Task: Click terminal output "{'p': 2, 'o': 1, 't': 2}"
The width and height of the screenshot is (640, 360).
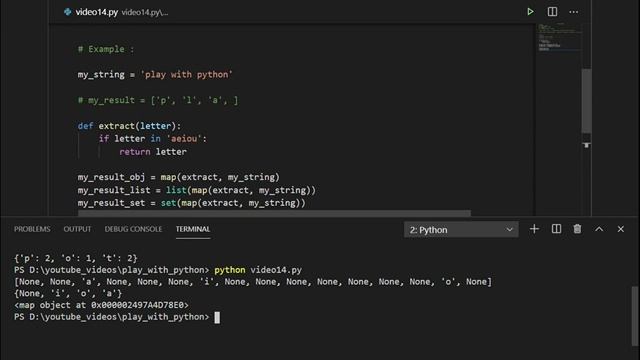Action: tap(76, 258)
